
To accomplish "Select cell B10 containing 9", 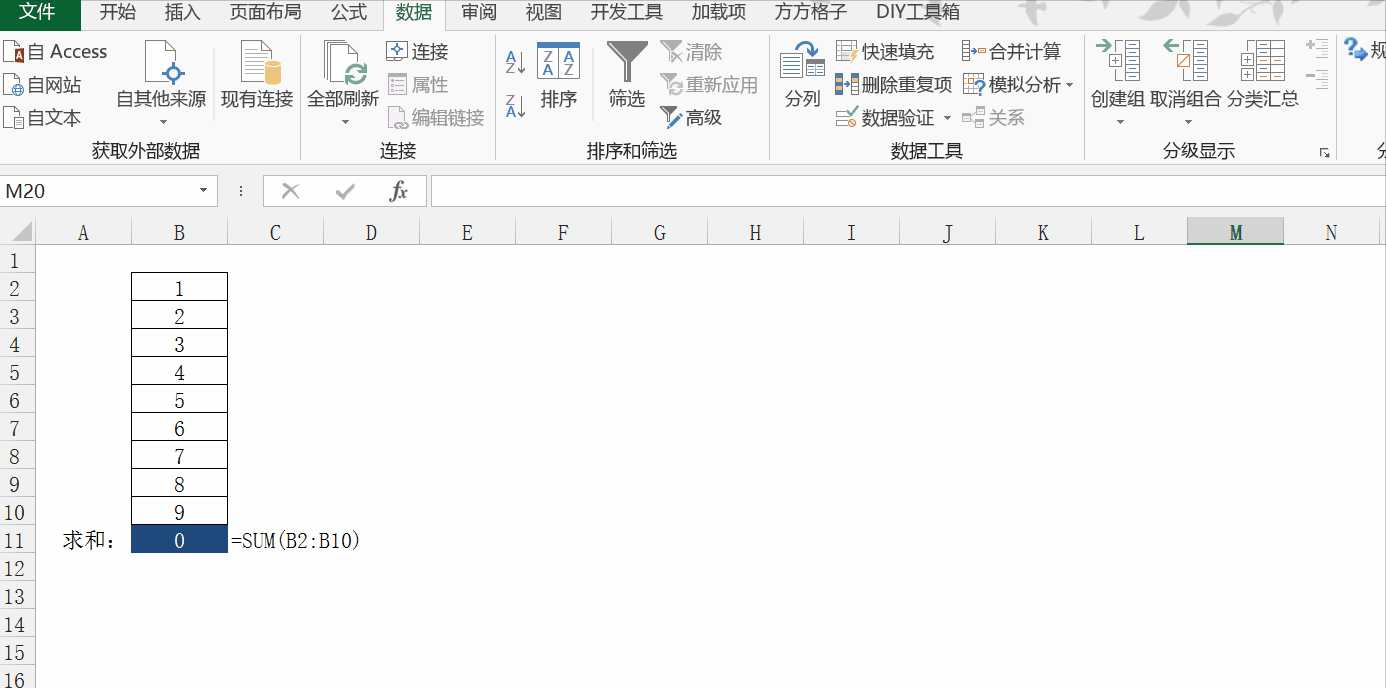I will pos(179,512).
